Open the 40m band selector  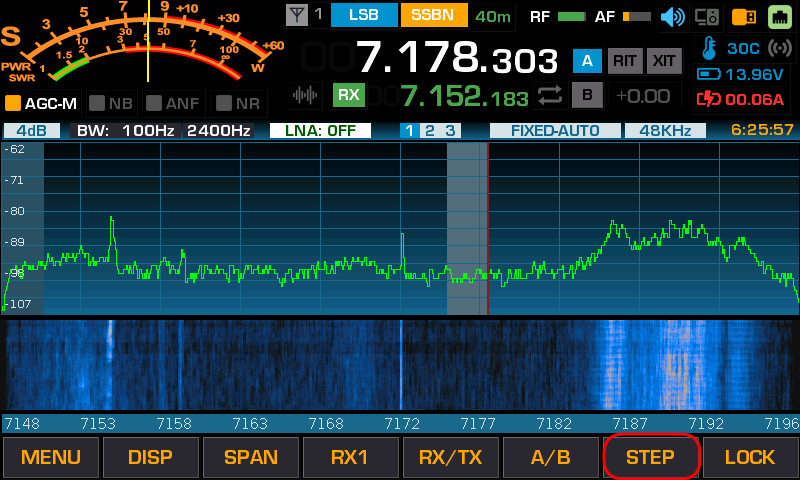click(492, 16)
